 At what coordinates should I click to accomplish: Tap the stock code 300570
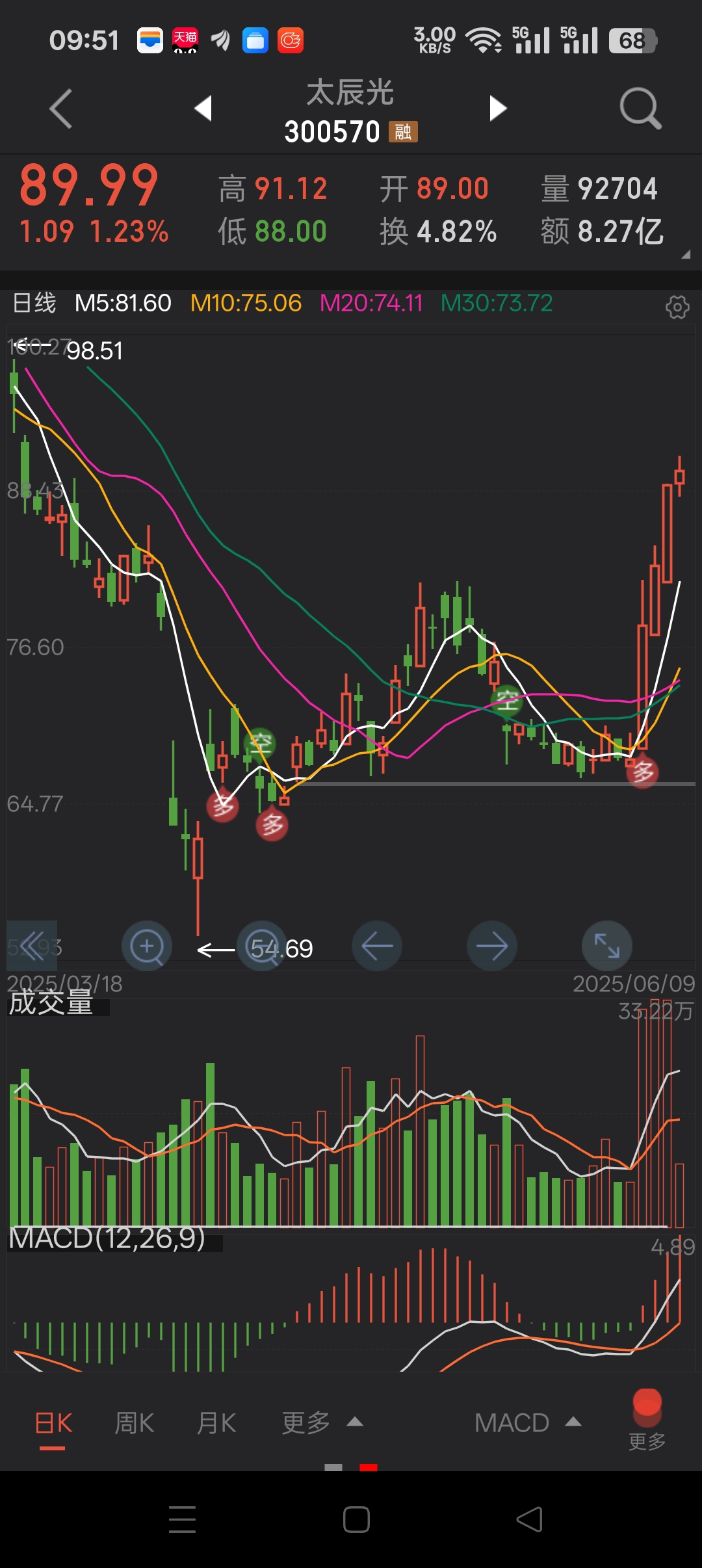coord(332,132)
